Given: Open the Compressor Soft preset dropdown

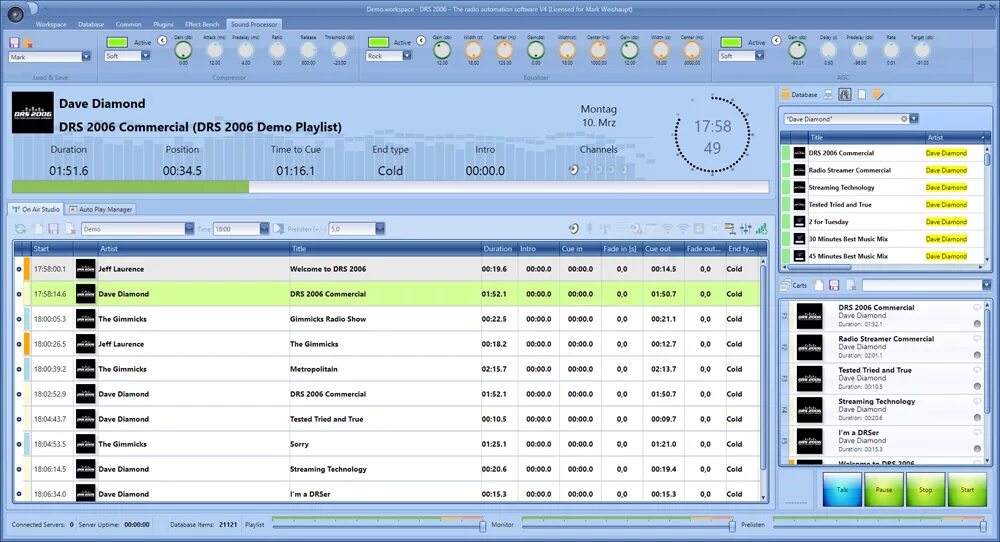Looking at the screenshot, I should (145, 56).
